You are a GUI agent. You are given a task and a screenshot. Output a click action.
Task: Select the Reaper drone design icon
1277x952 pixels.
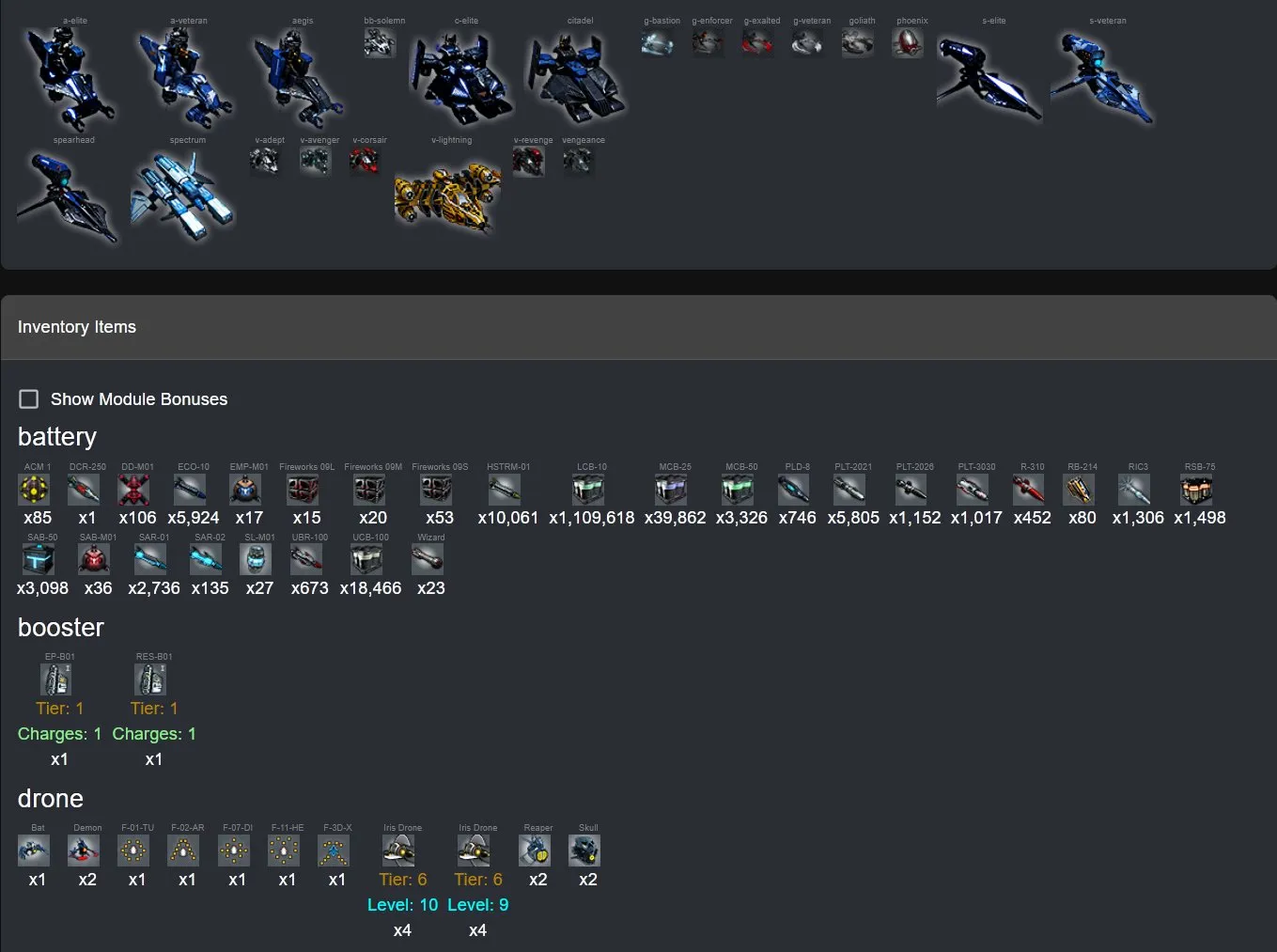coord(536,851)
